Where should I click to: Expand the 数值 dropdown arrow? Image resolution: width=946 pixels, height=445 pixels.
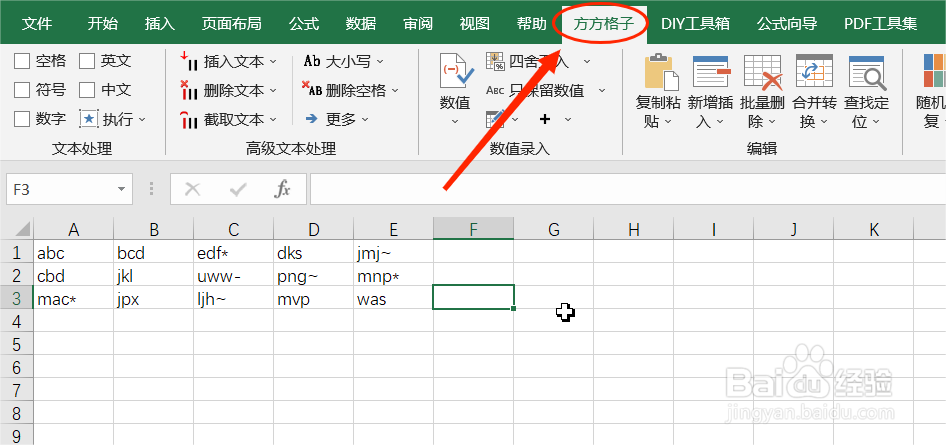pyautogui.click(x=455, y=121)
